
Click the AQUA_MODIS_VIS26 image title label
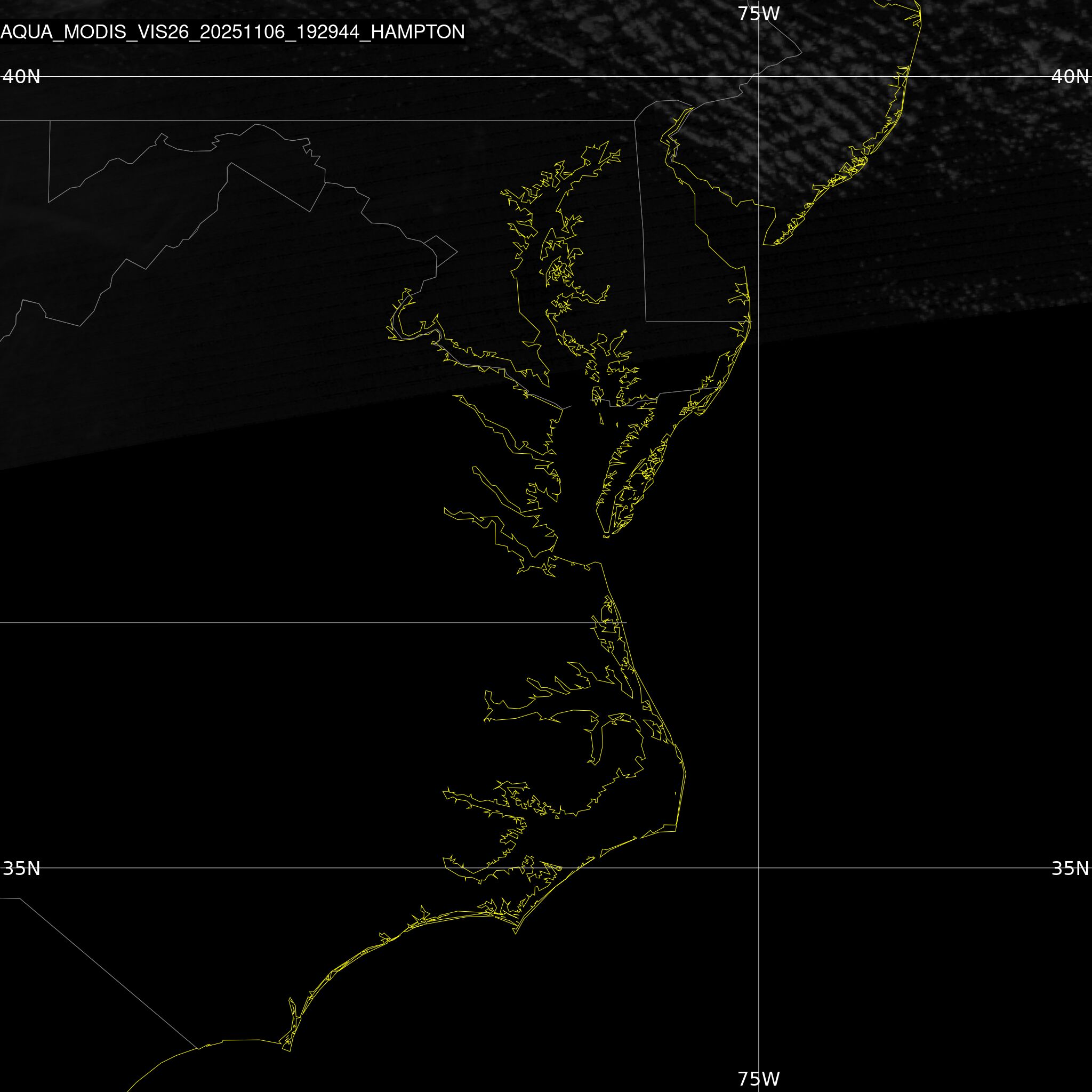pos(232,31)
